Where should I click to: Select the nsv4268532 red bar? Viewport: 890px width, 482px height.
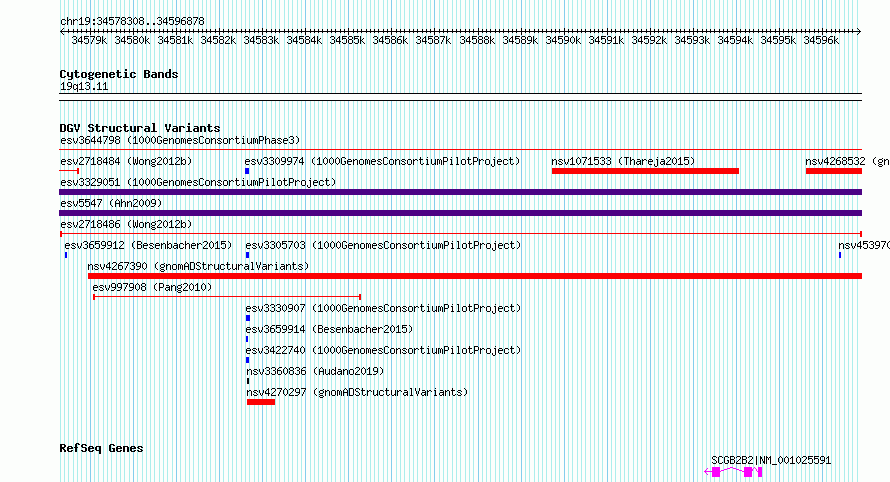[x=833, y=171]
